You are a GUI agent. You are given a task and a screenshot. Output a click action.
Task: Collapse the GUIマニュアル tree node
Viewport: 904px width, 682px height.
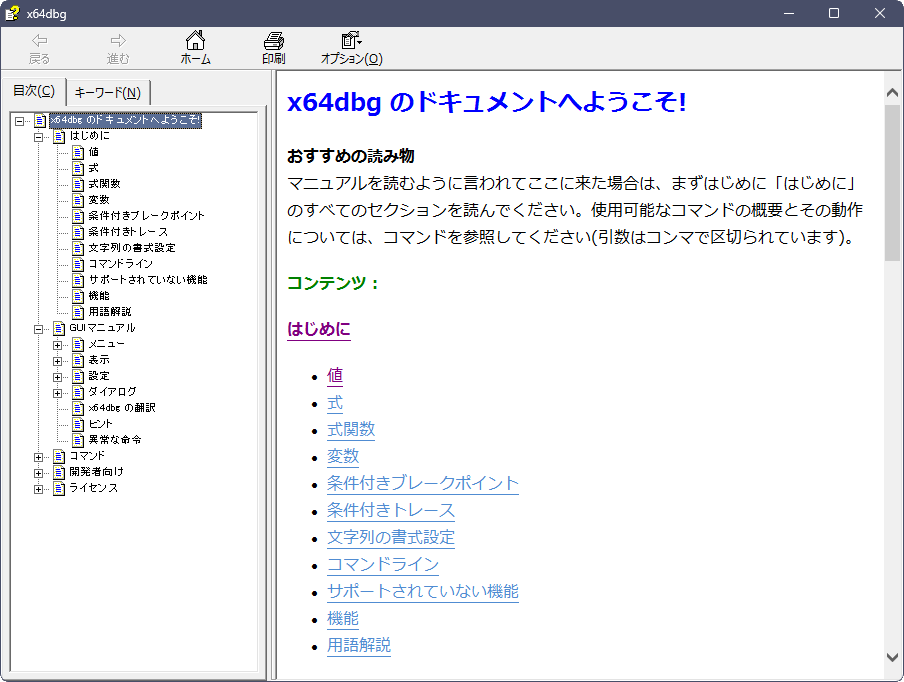(38, 329)
